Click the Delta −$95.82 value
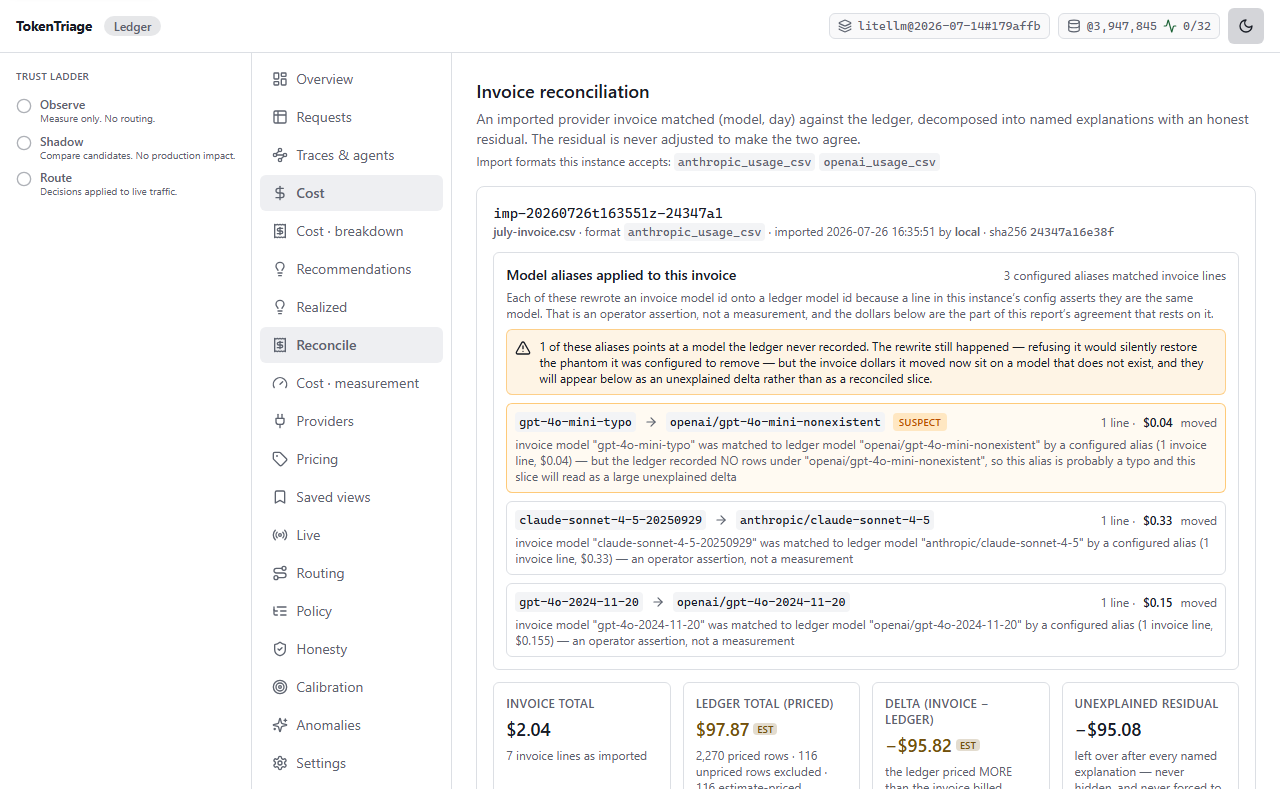The width and height of the screenshot is (1280, 789). (x=917, y=746)
